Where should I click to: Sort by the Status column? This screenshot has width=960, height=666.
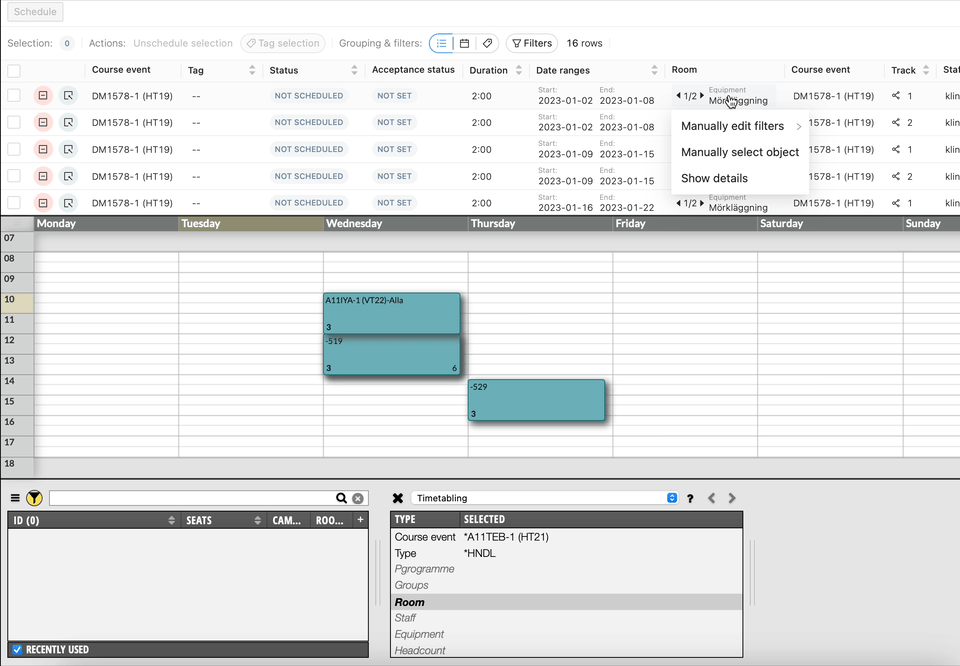pos(354,70)
